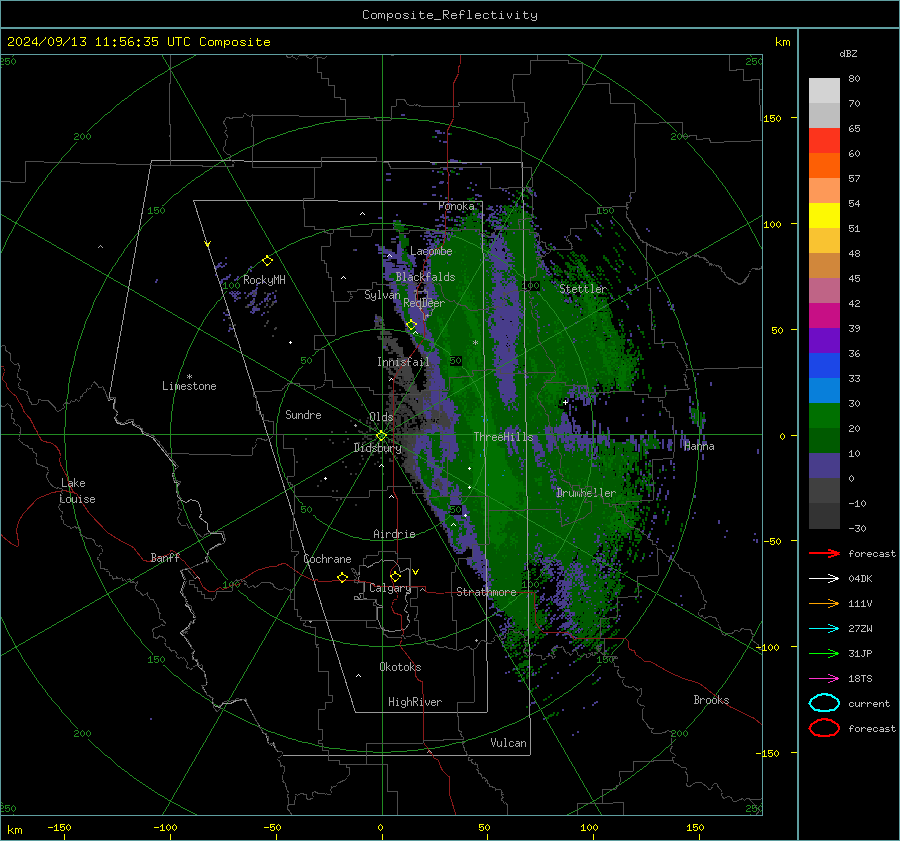This screenshot has width=900, height=841.
Task: Click the 18TS legend label
Action: pyautogui.click(x=860, y=679)
